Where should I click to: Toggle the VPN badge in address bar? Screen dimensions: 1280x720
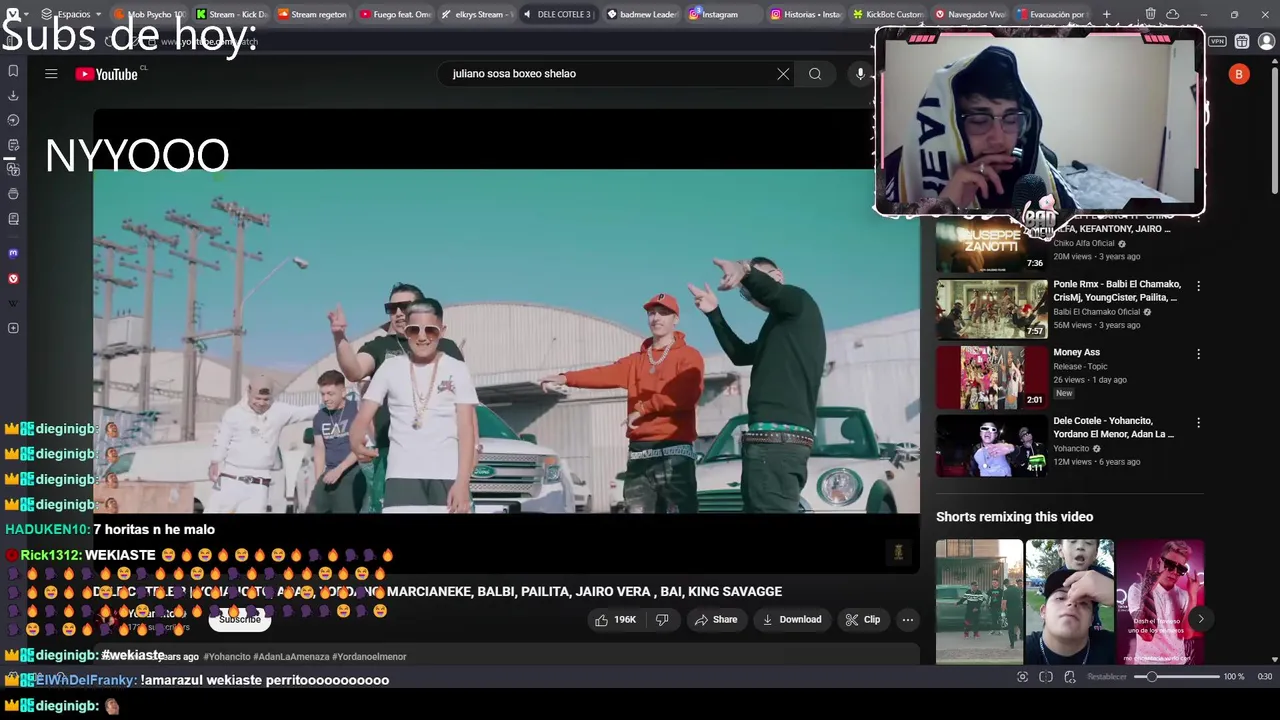(1217, 42)
